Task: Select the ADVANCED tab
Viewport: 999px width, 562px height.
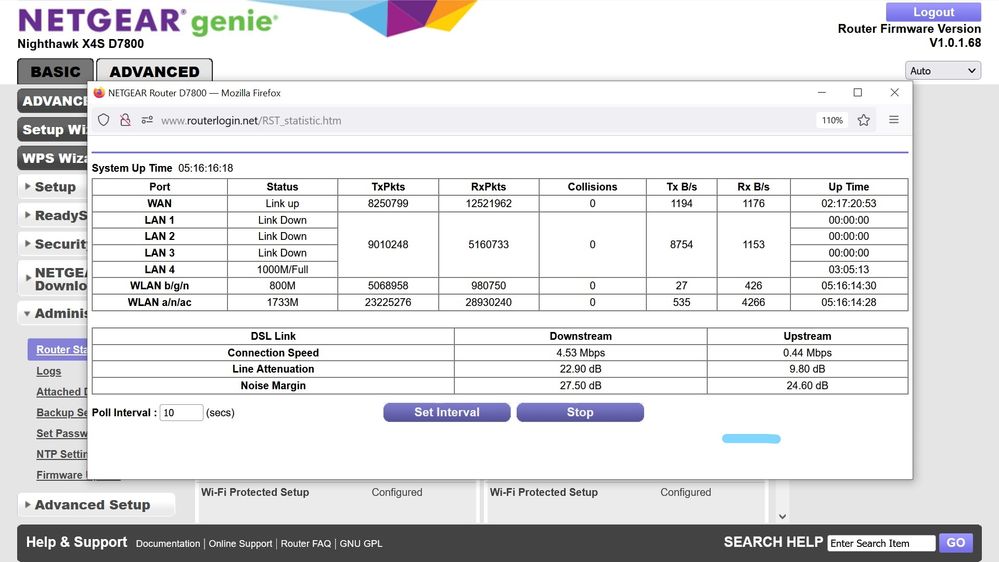Action: click(154, 72)
